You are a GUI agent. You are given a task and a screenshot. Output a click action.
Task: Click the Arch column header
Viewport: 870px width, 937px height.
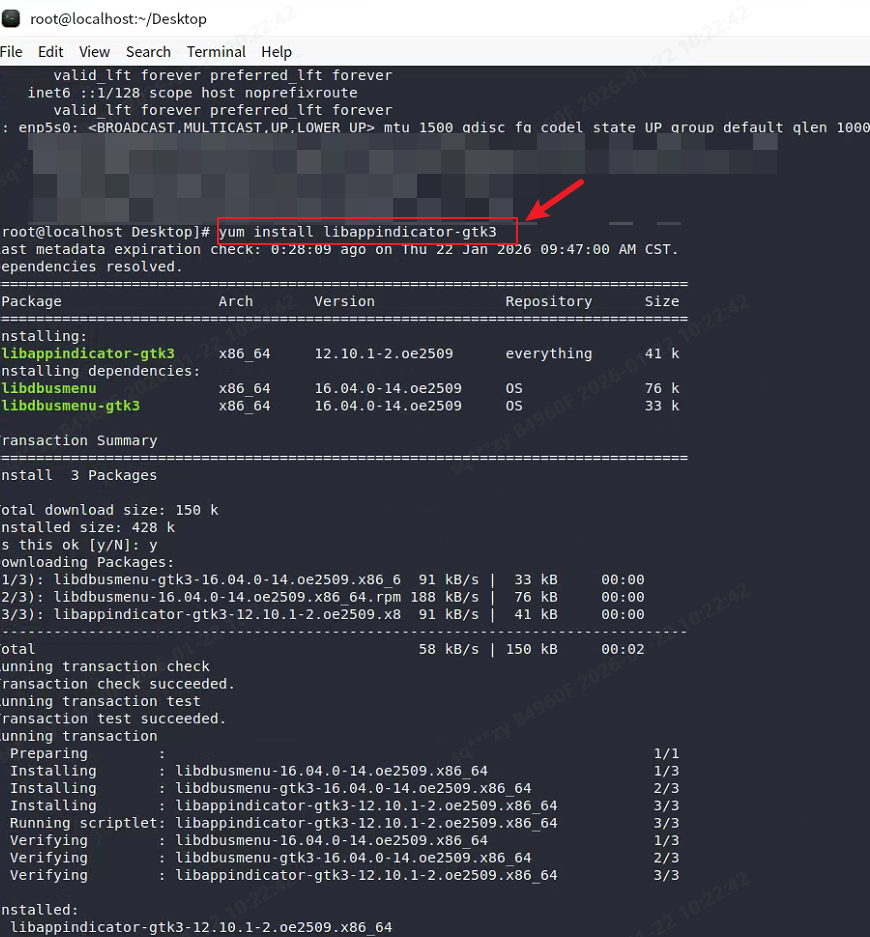pyautogui.click(x=236, y=301)
